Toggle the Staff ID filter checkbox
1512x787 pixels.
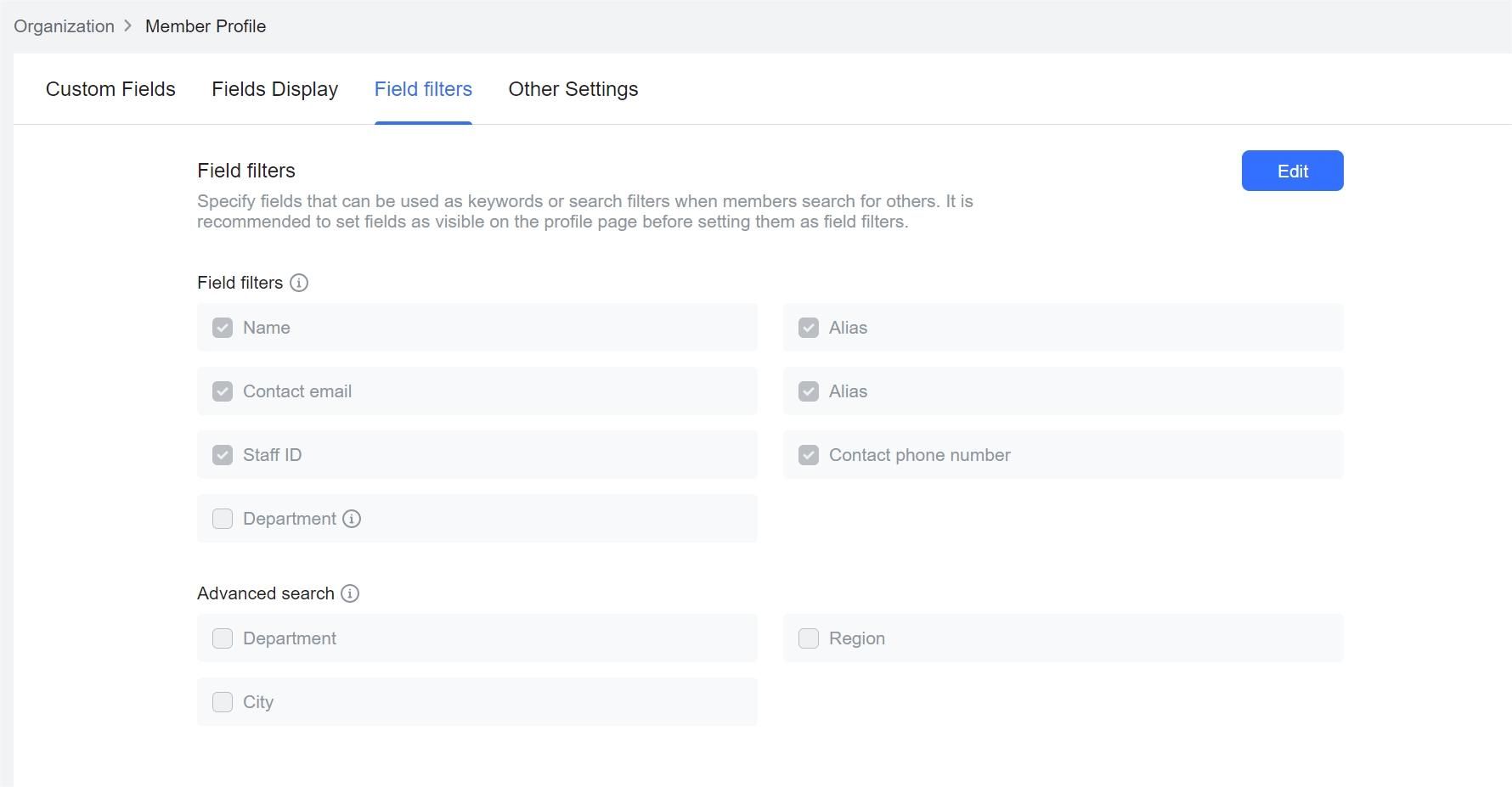(x=222, y=454)
